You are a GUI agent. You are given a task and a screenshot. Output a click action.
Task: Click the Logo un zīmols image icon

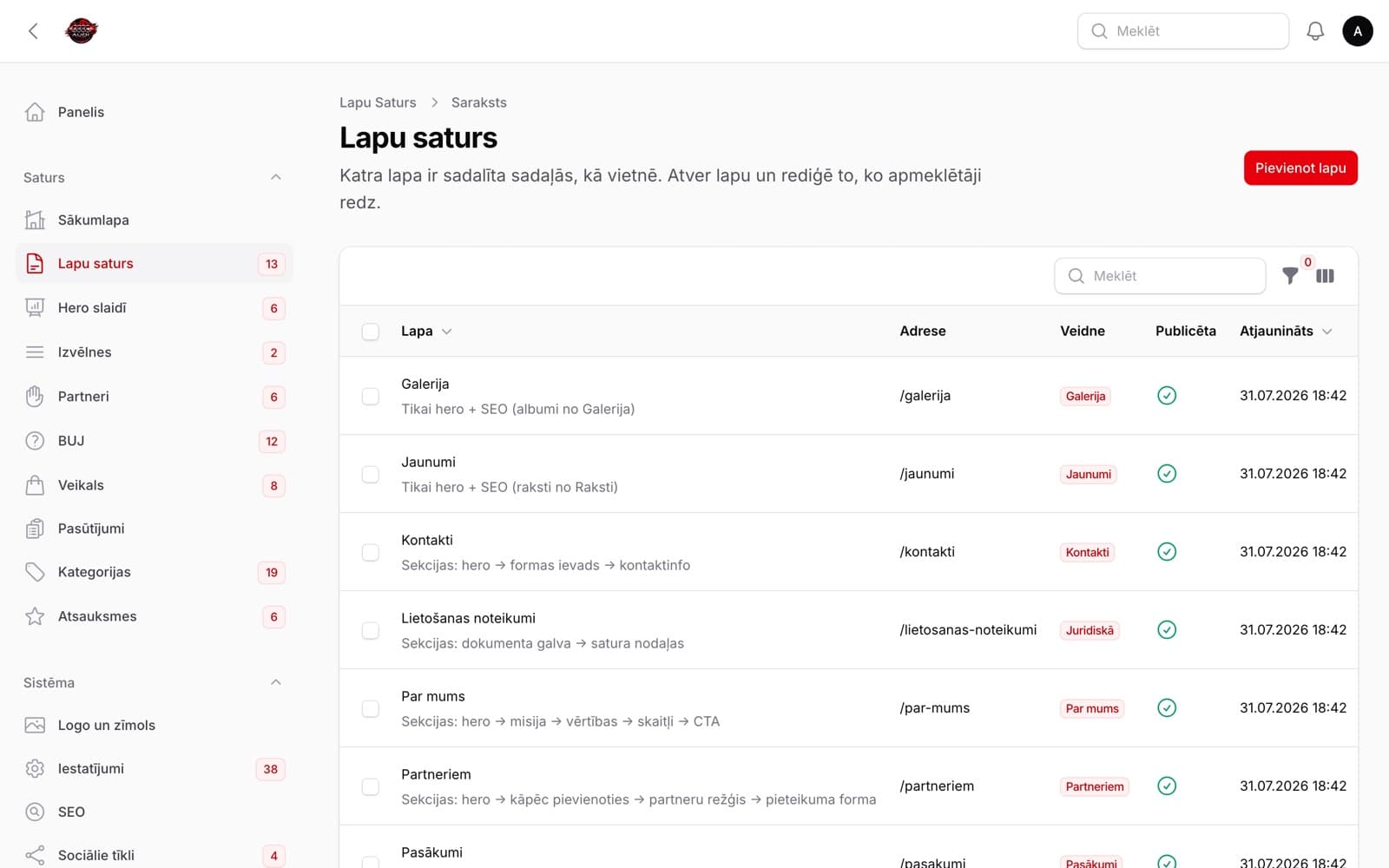35,725
